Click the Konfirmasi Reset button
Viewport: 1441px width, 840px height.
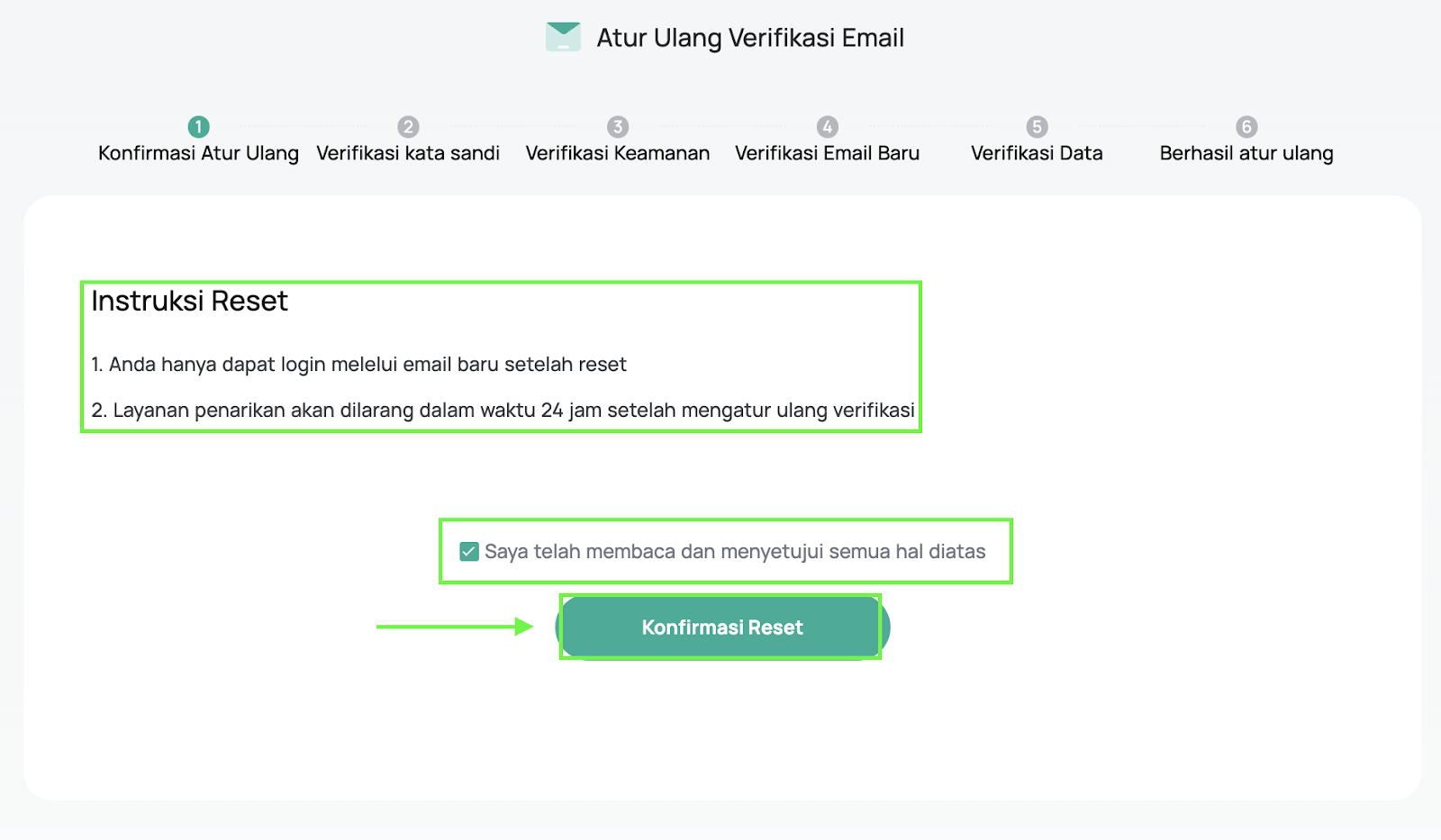(x=722, y=628)
